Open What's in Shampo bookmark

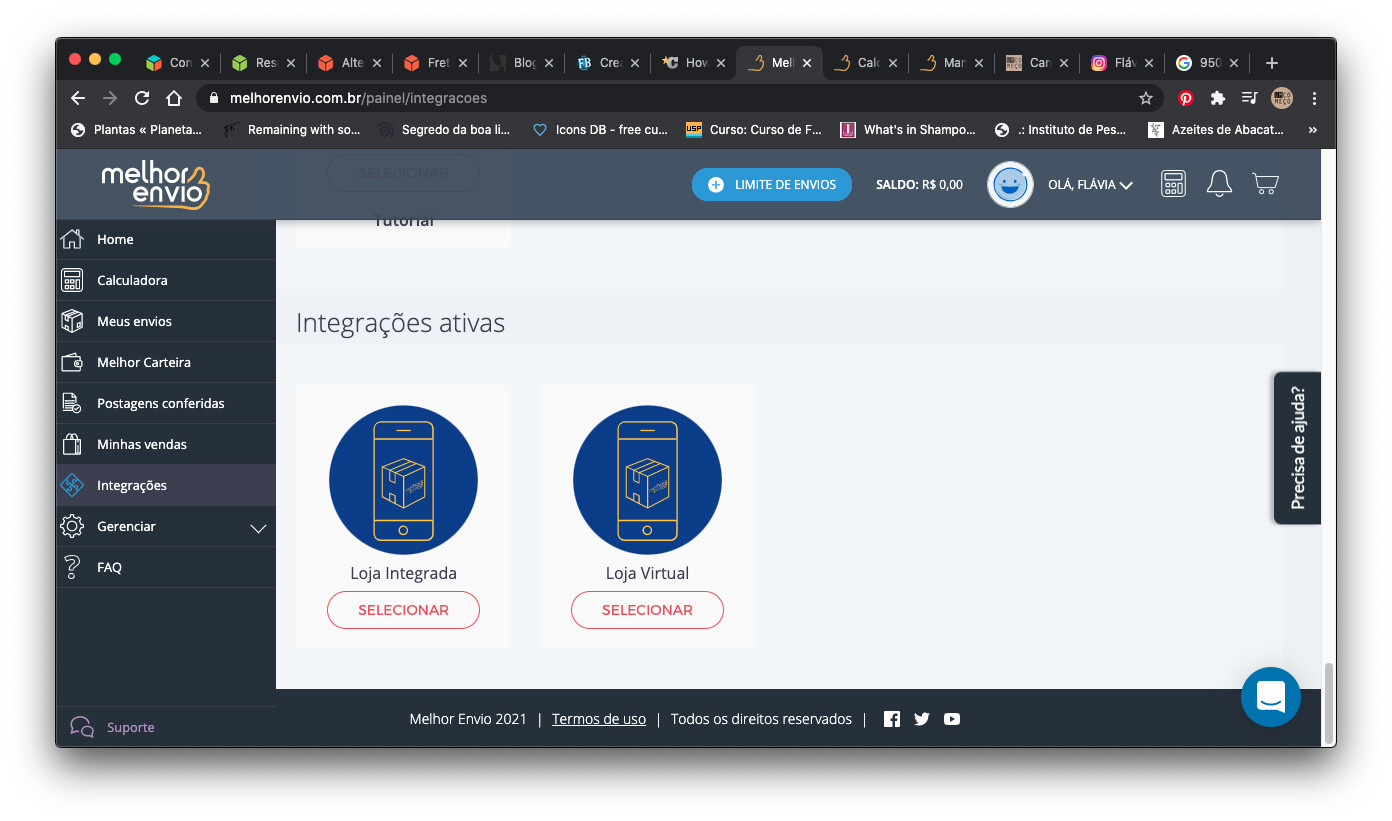[908, 129]
